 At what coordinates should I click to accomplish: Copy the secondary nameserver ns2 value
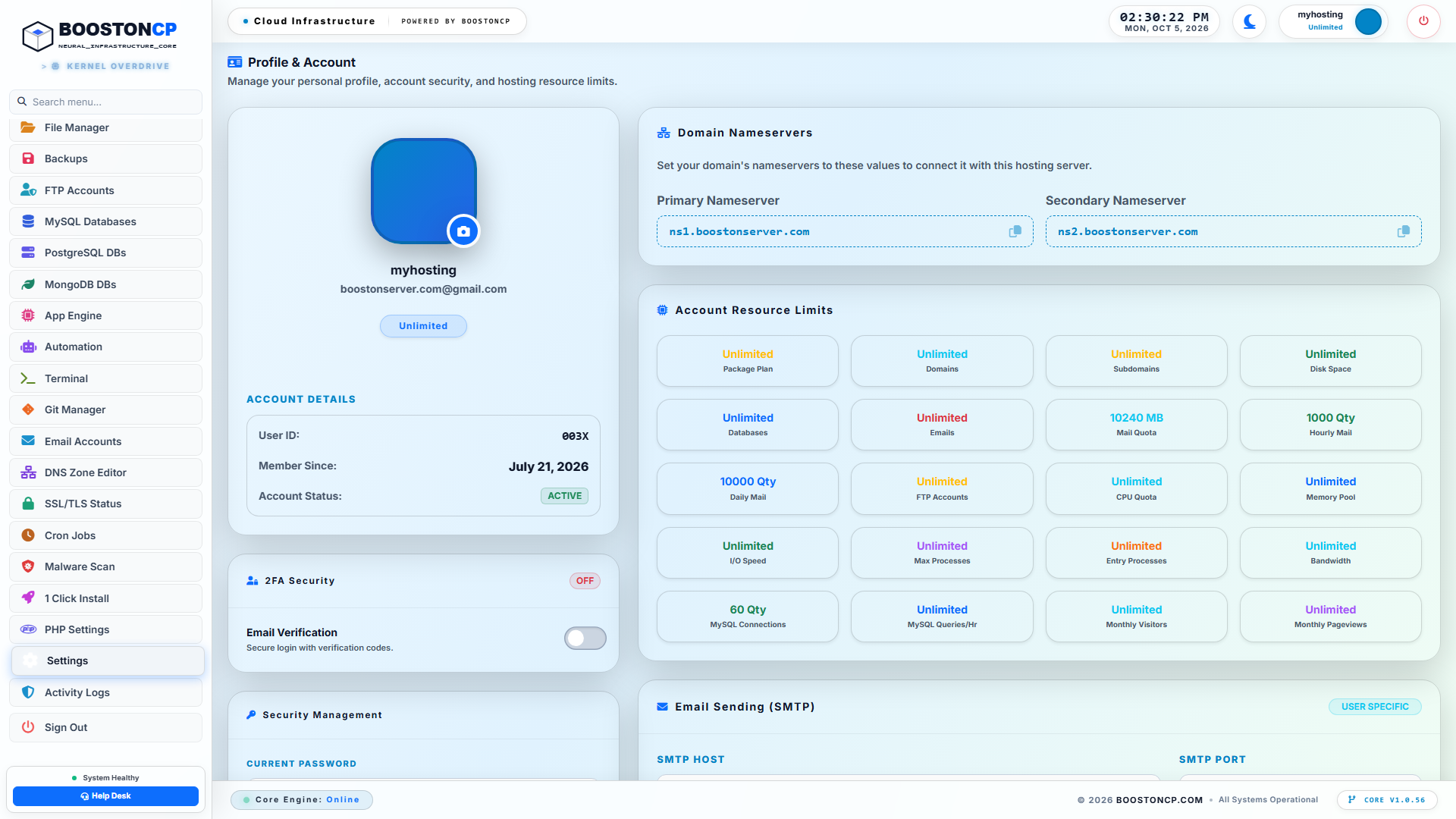point(1404,231)
